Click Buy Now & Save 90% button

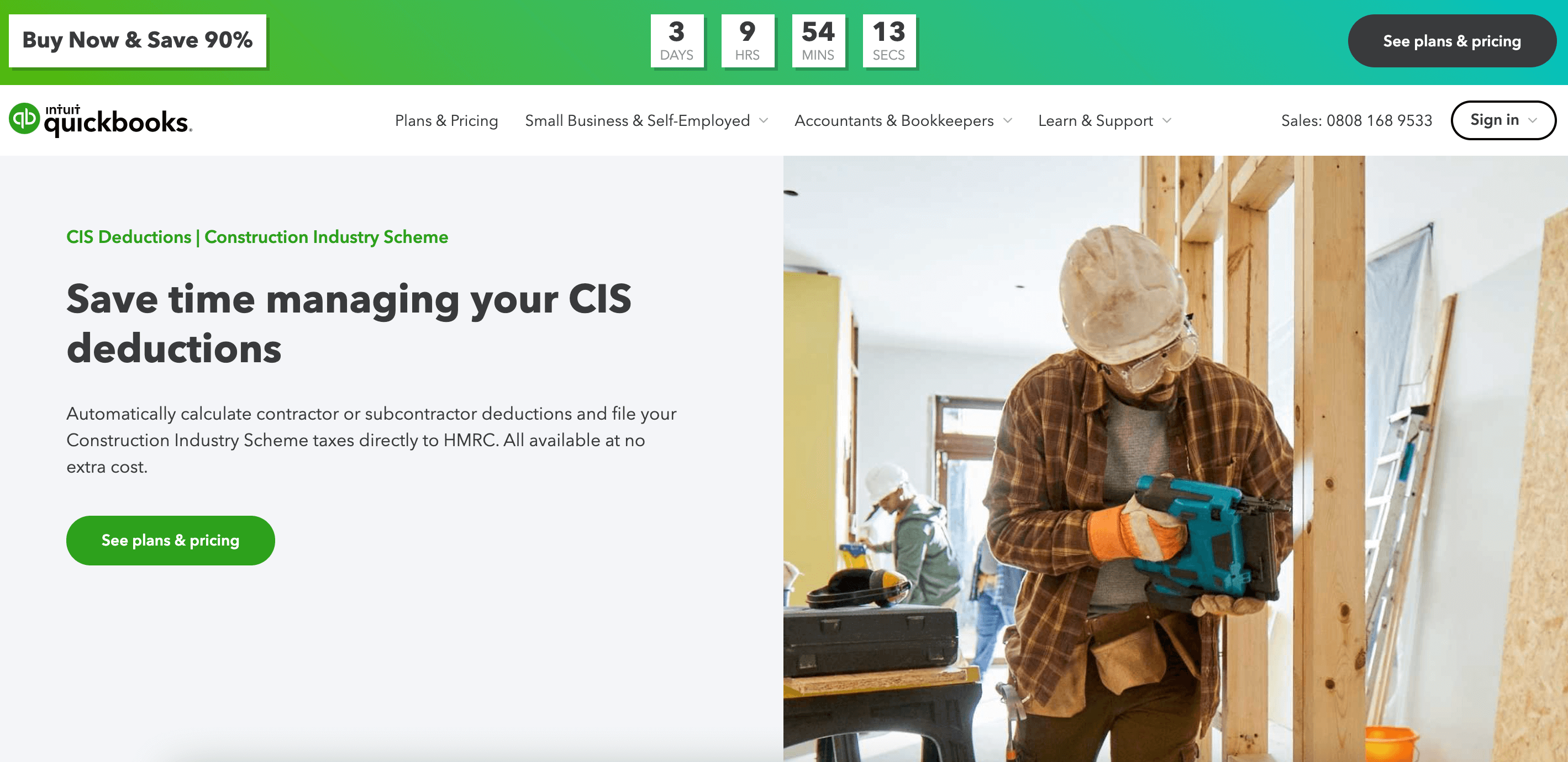coord(137,40)
